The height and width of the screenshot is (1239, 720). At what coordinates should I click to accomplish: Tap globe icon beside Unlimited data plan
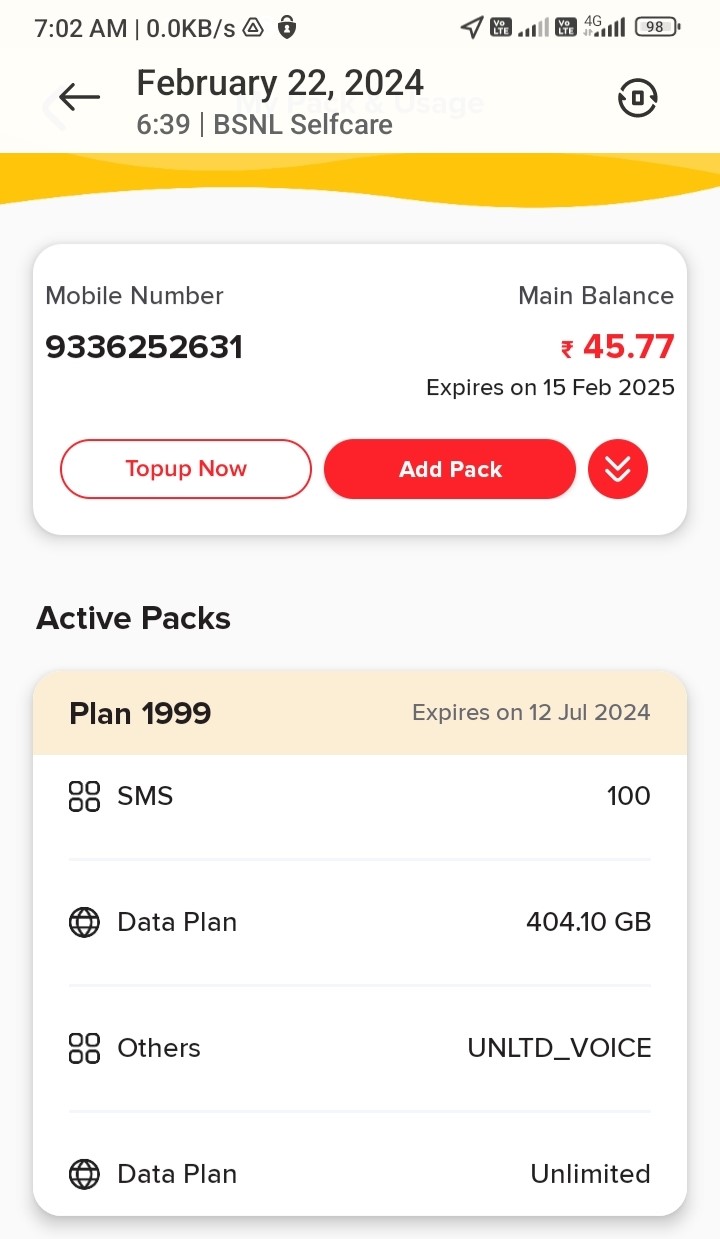coord(84,1174)
